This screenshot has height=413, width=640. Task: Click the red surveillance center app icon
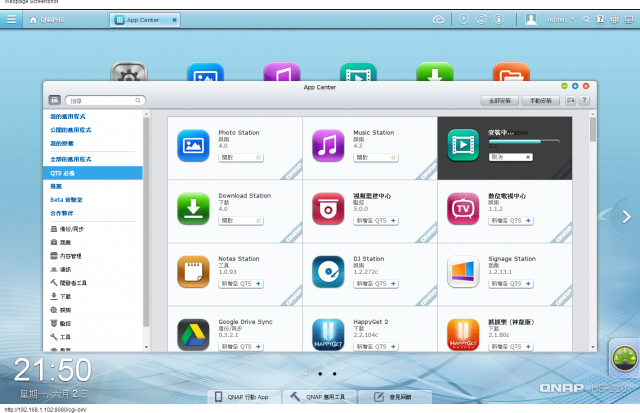click(x=328, y=209)
